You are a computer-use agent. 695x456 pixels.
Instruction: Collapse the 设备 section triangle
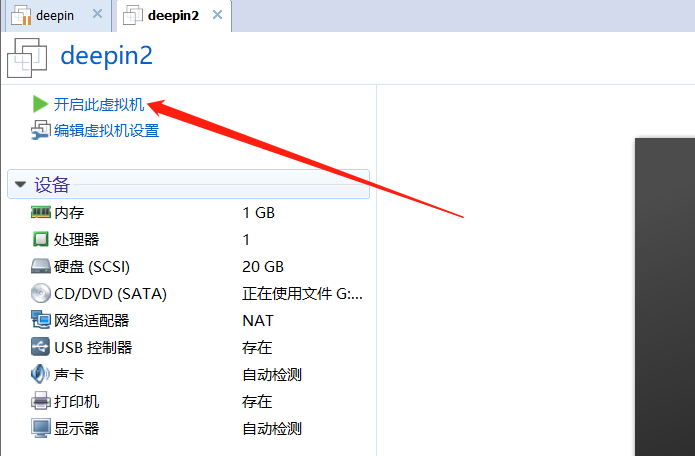(x=20, y=184)
